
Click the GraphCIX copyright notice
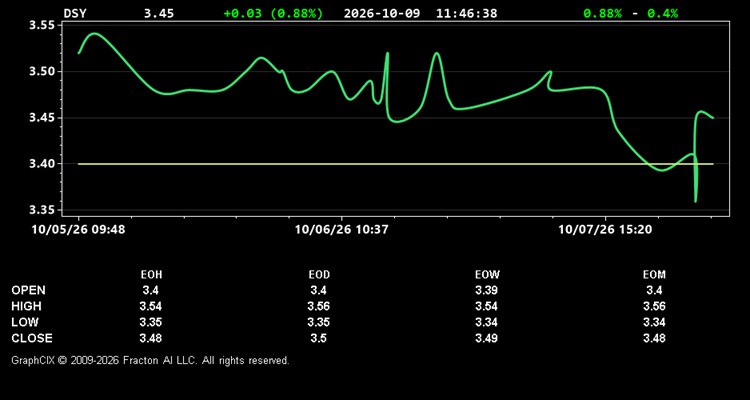150,360
